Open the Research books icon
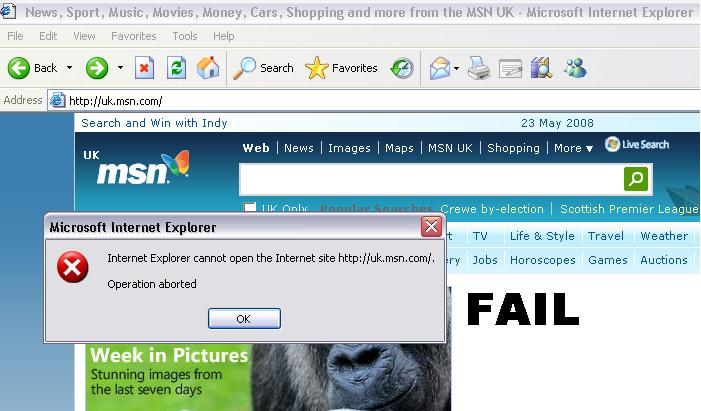Viewport: 701px width, 411px height. tap(541, 68)
